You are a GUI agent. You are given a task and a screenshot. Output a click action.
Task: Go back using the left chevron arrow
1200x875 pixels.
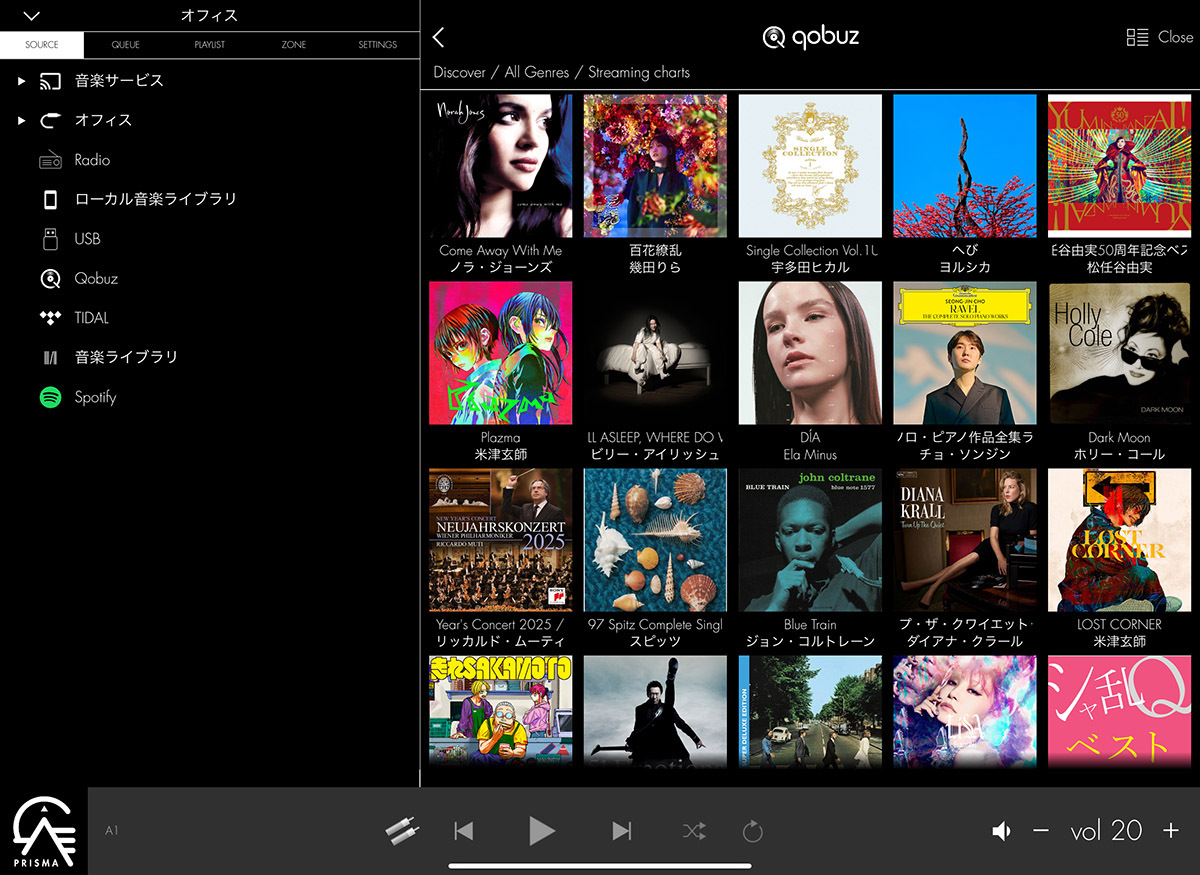click(438, 37)
